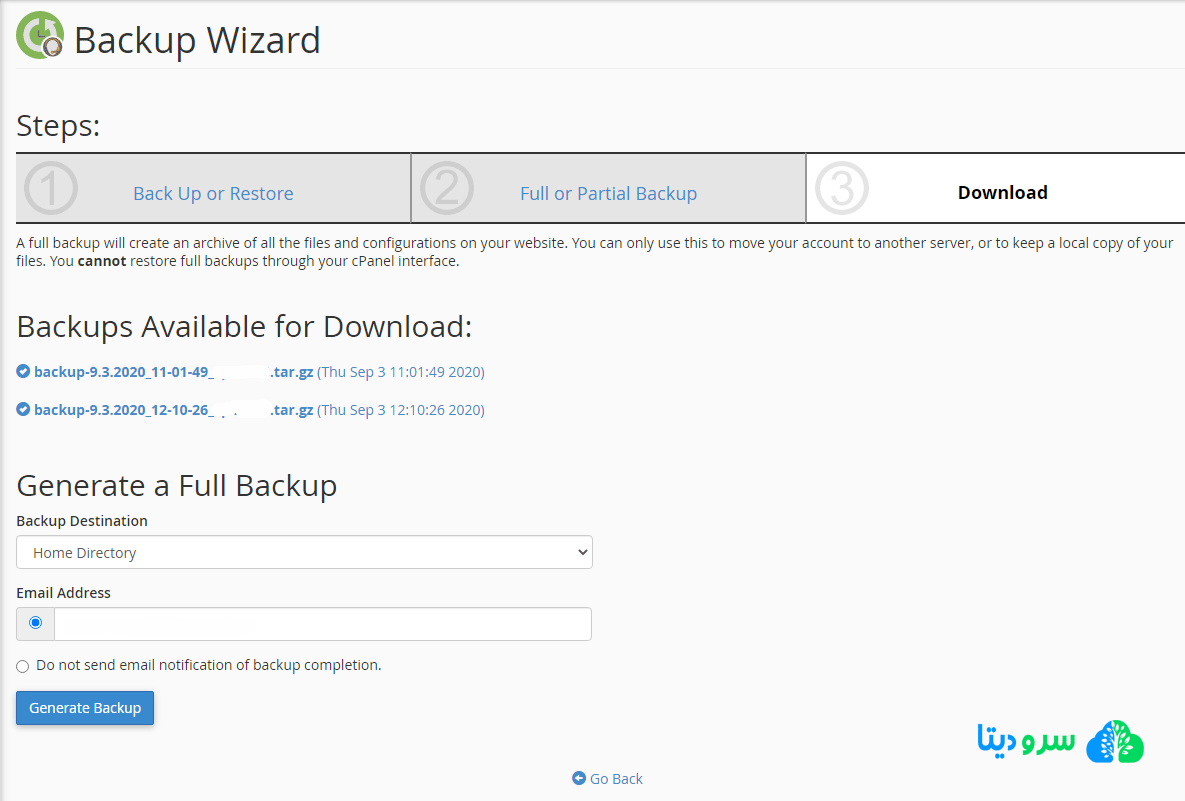Click the Persian brand name text logo

[x=1026, y=740]
